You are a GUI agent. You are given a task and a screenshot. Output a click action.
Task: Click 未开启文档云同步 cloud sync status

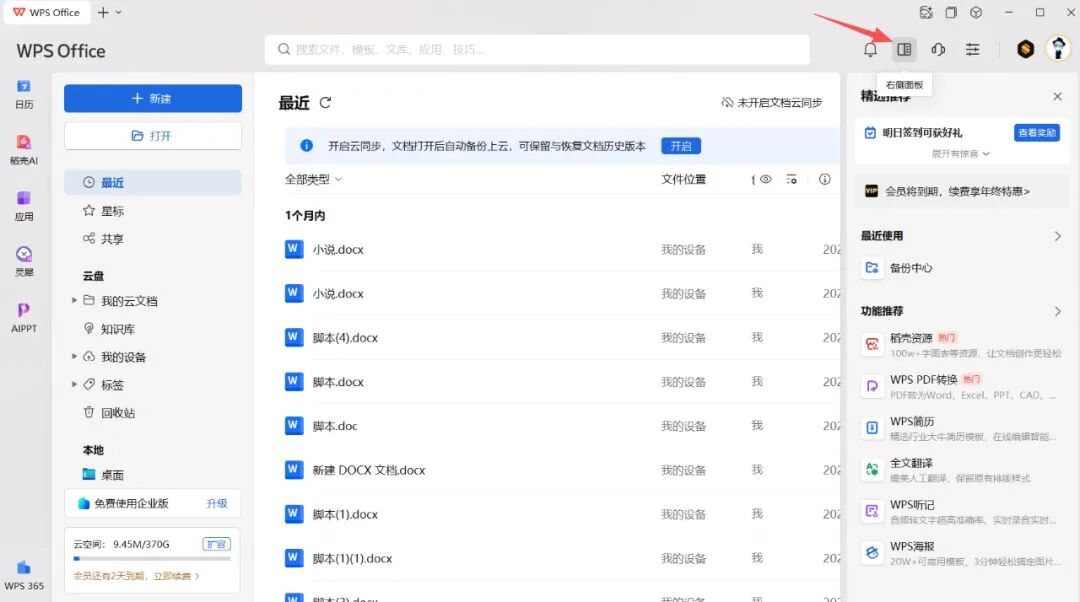coord(771,103)
